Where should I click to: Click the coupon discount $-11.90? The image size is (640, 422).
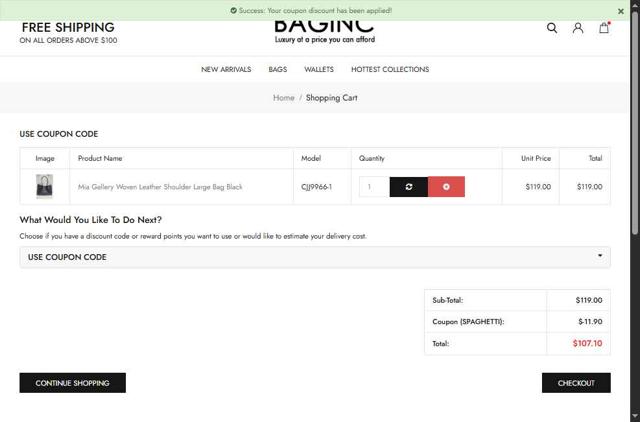pos(590,322)
